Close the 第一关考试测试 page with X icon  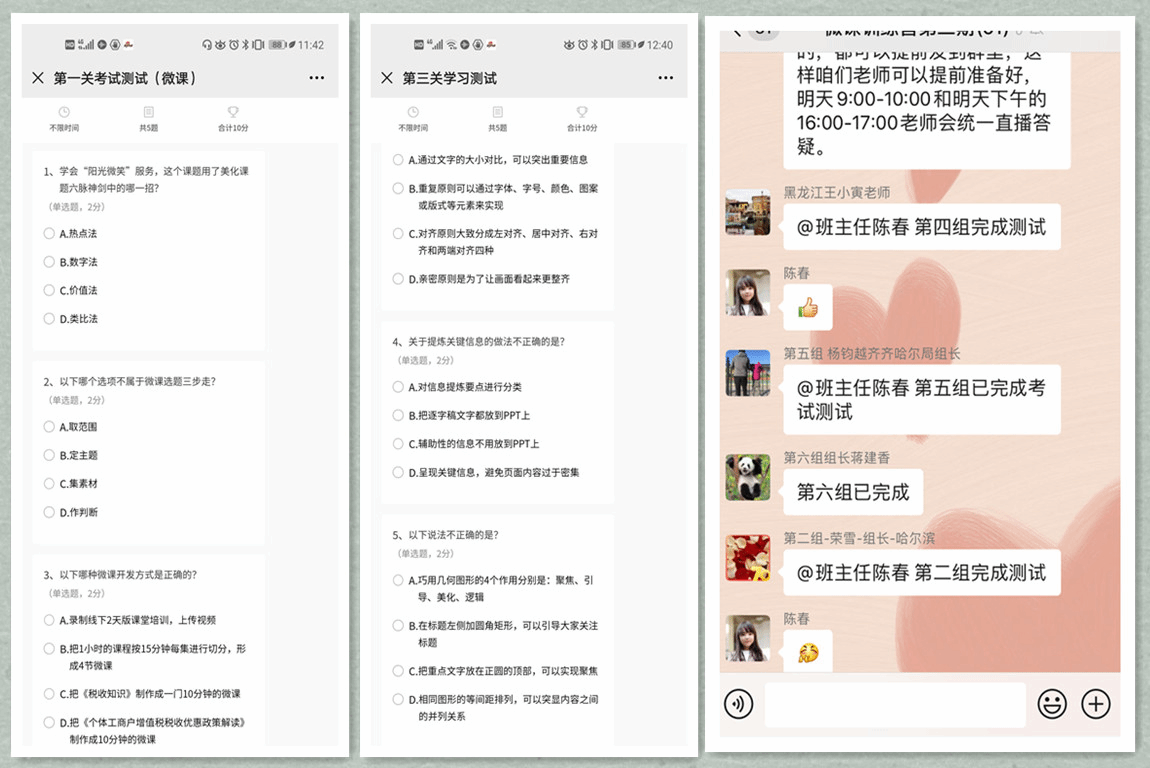(38, 78)
